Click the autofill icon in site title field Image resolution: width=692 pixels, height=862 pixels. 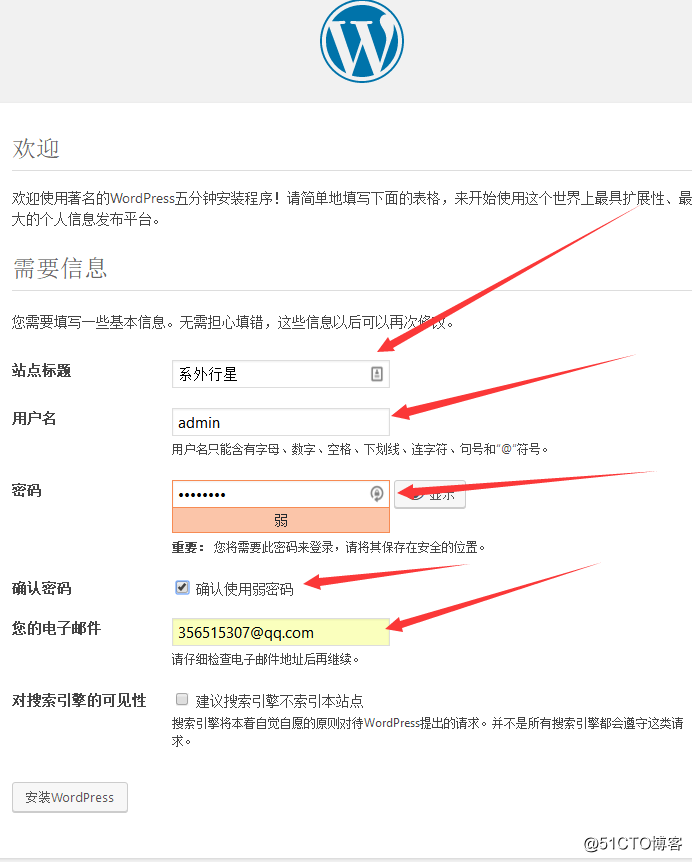[377, 374]
